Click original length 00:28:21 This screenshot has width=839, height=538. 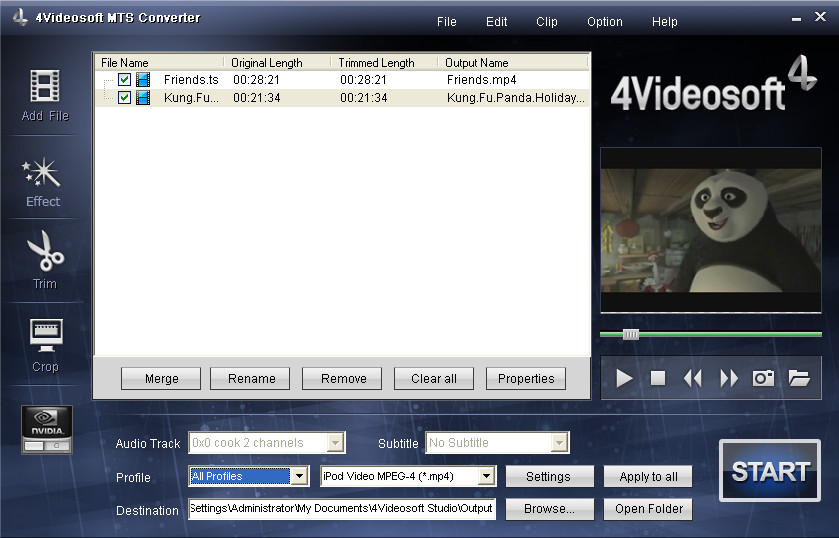(x=256, y=80)
